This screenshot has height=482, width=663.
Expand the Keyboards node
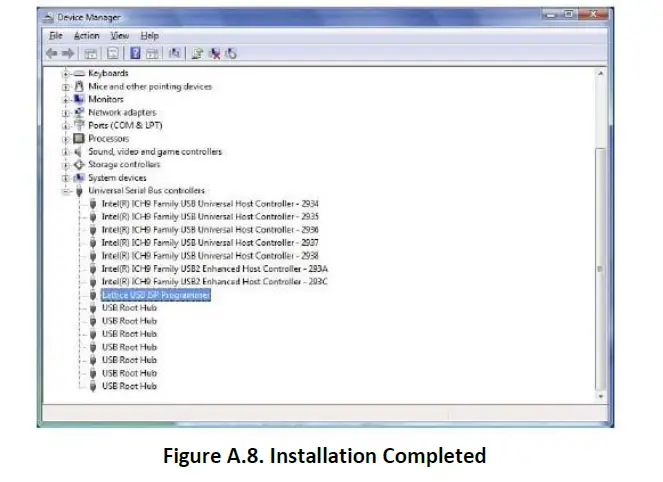click(x=65, y=74)
